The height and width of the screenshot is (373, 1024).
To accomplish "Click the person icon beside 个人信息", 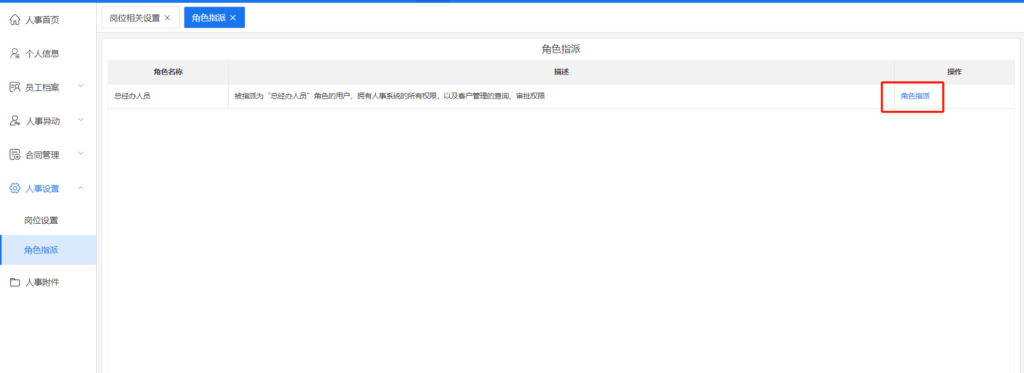I will [14, 54].
